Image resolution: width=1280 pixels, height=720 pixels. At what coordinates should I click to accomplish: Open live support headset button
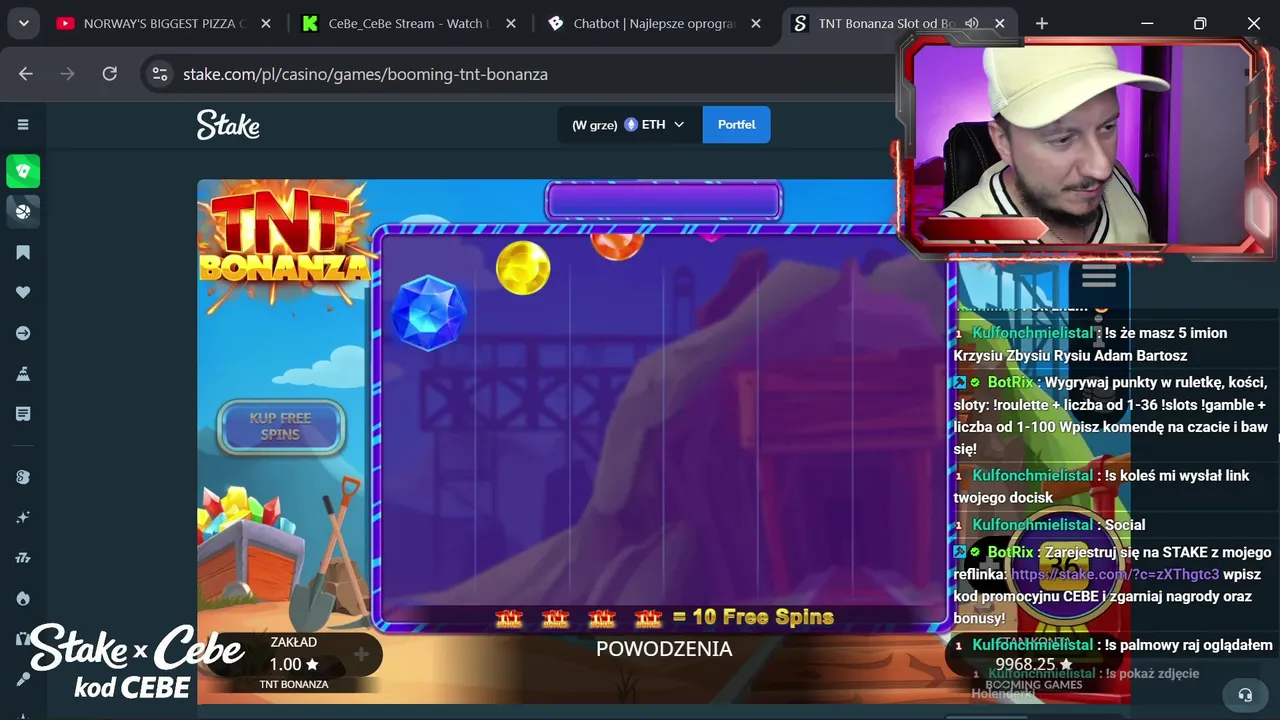click(x=1245, y=694)
